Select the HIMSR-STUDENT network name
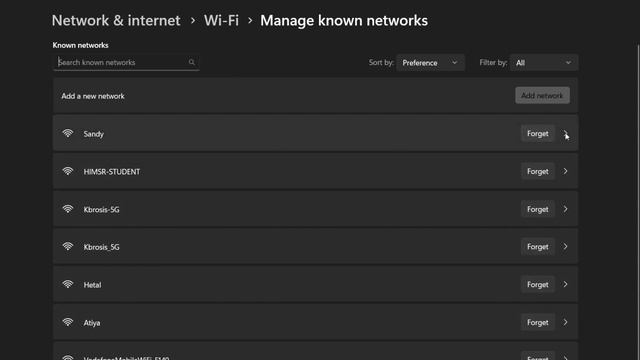The image size is (640, 360). [x=112, y=171]
